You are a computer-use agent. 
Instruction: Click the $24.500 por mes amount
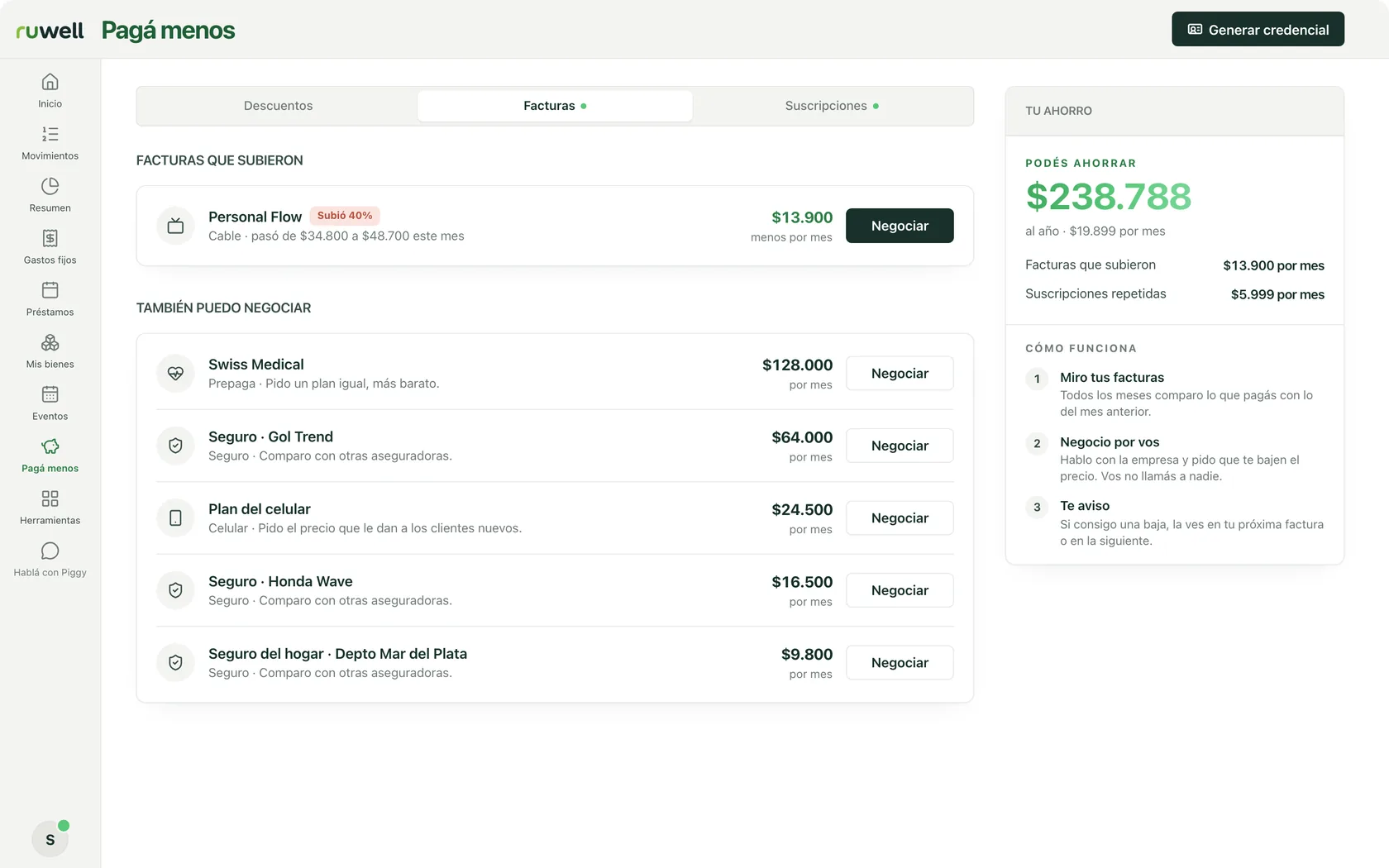click(x=802, y=517)
